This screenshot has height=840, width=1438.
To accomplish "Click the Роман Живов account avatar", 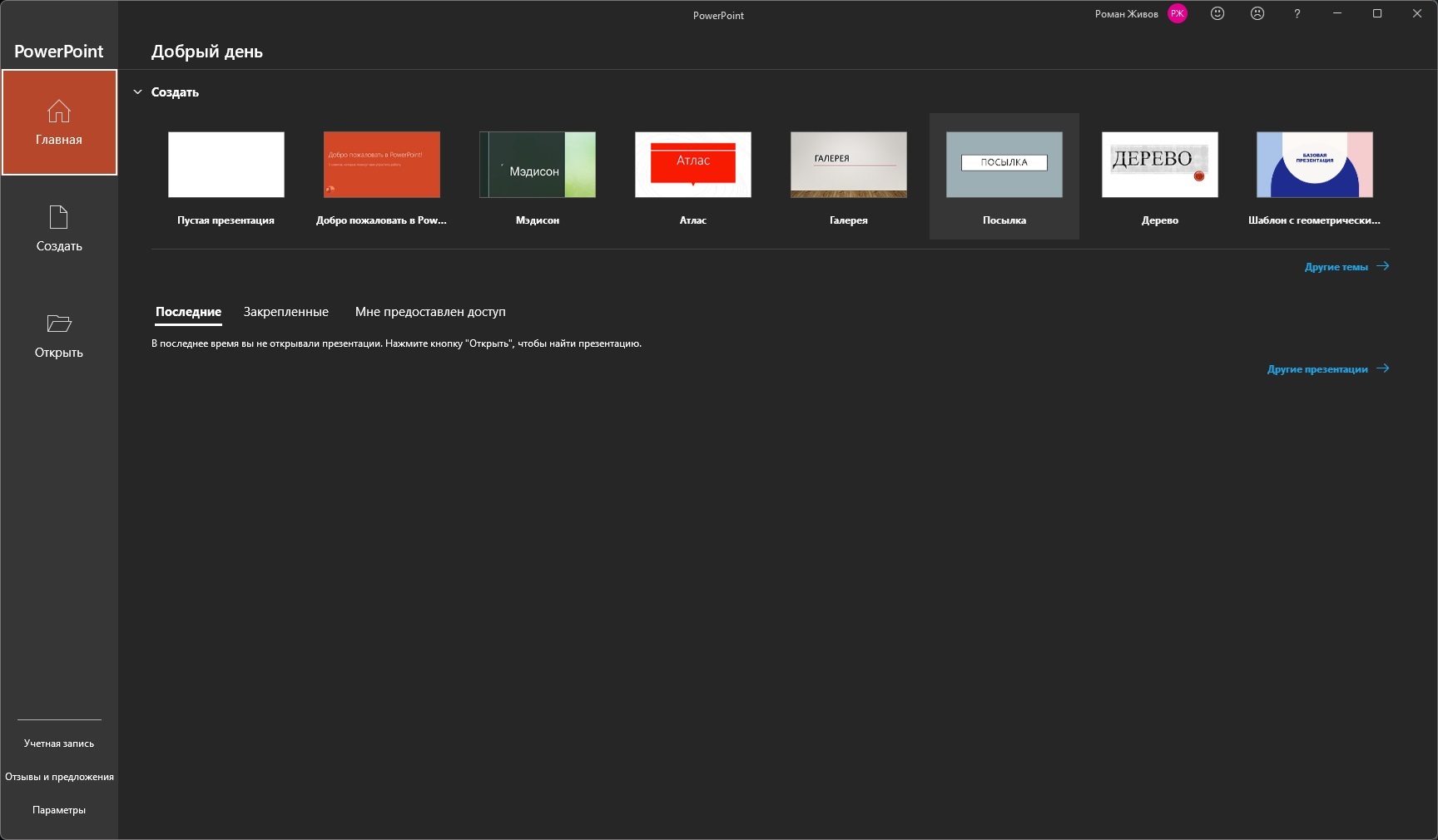I will 1178,13.
